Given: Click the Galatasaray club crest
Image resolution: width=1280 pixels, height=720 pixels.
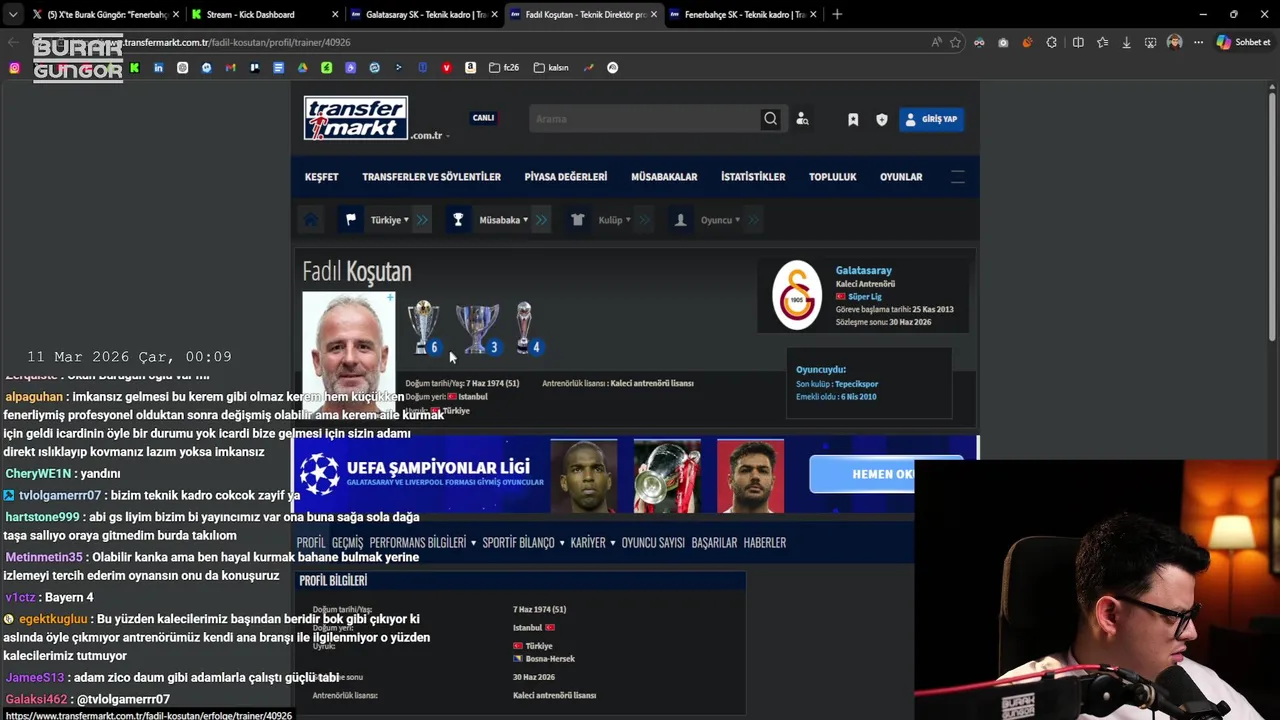Looking at the screenshot, I should click(x=797, y=295).
